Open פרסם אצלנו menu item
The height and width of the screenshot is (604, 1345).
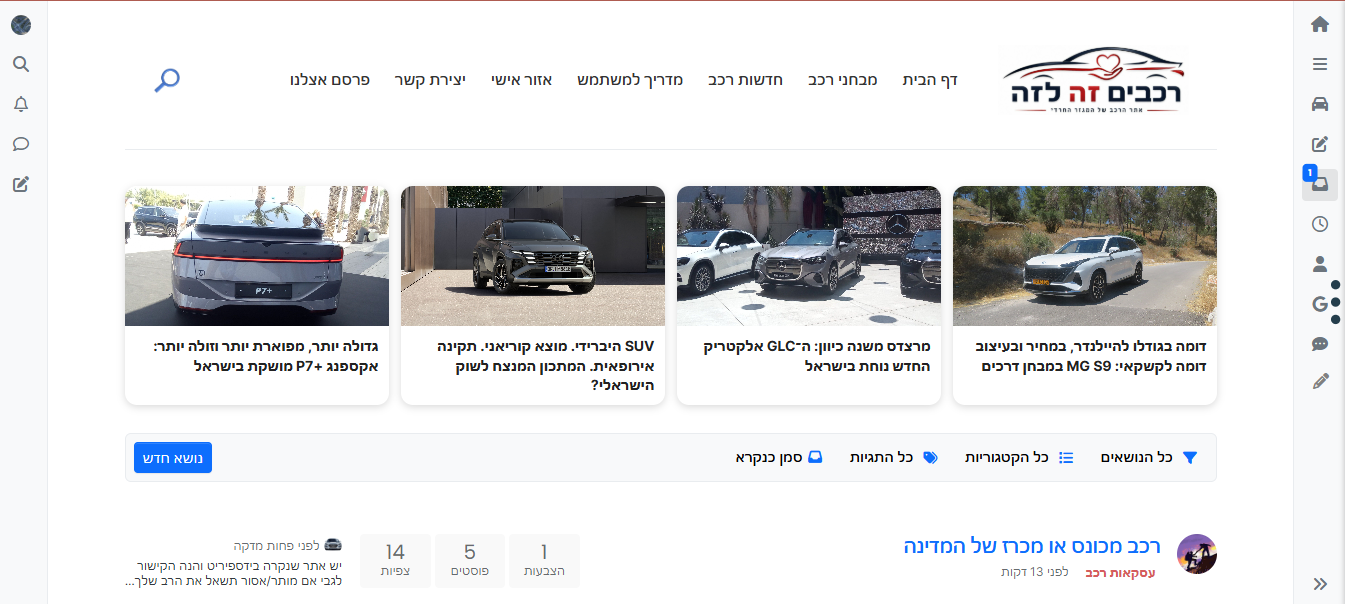tap(330, 80)
